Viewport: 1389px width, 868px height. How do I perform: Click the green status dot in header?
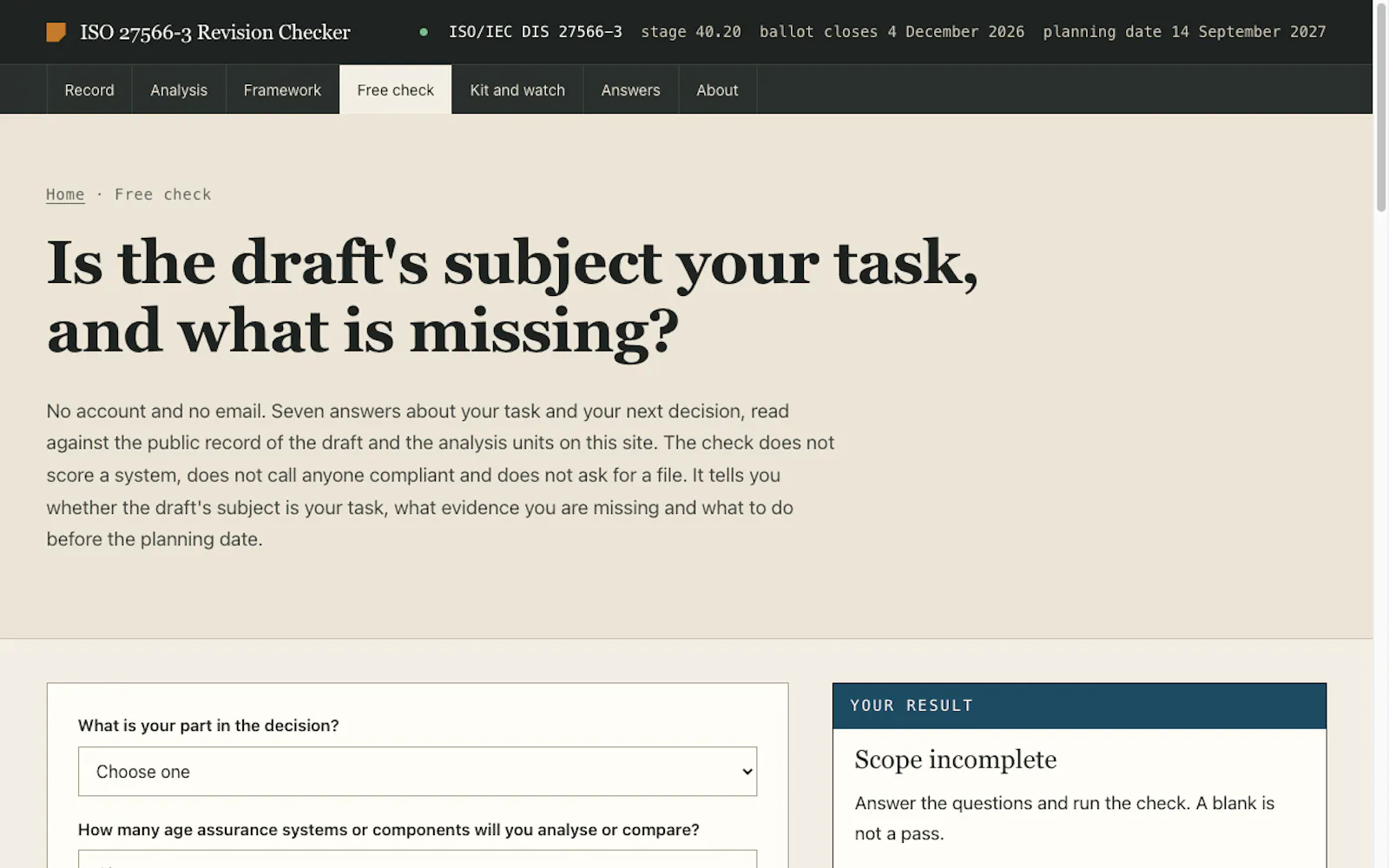pyautogui.click(x=424, y=32)
